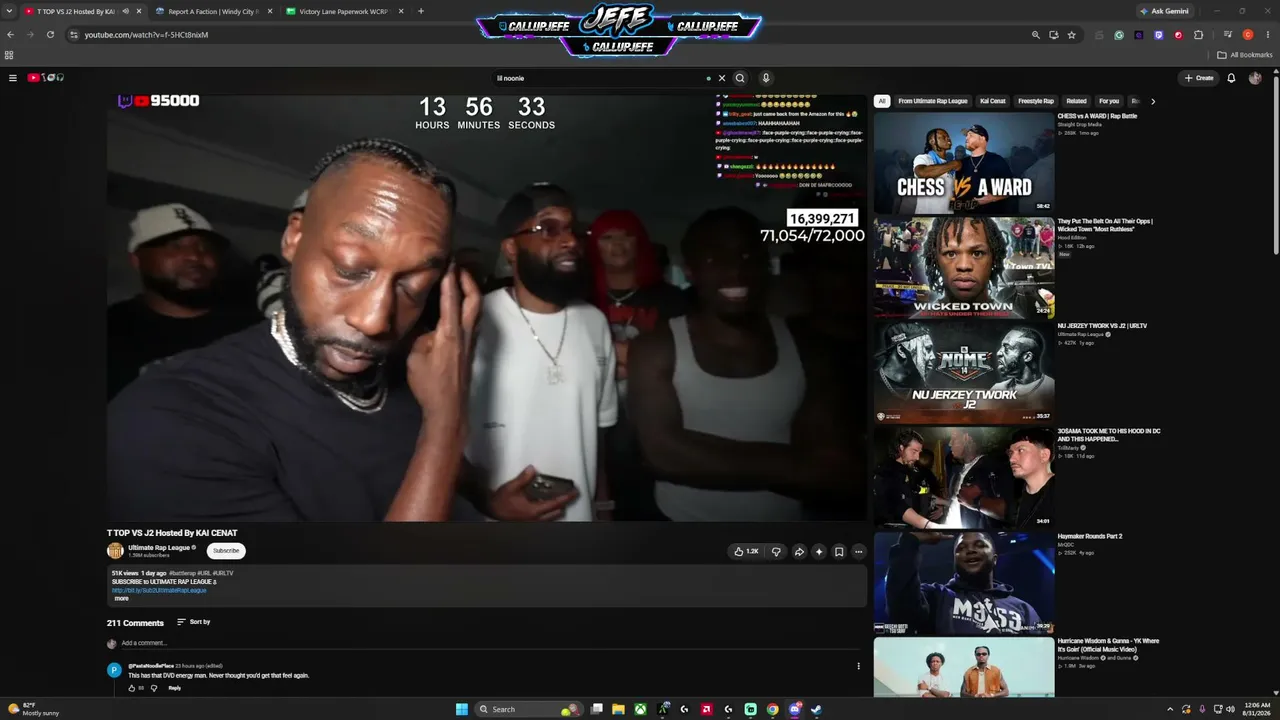This screenshot has height=720, width=1280.
Task: Like the video with thumbs up
Action: 746,551
